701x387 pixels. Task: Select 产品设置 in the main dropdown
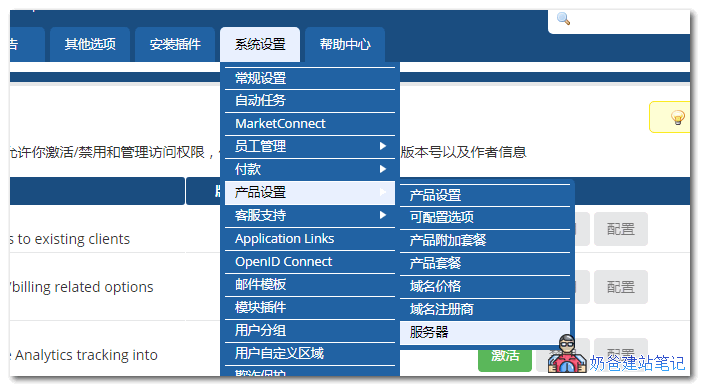pos(310,193)
